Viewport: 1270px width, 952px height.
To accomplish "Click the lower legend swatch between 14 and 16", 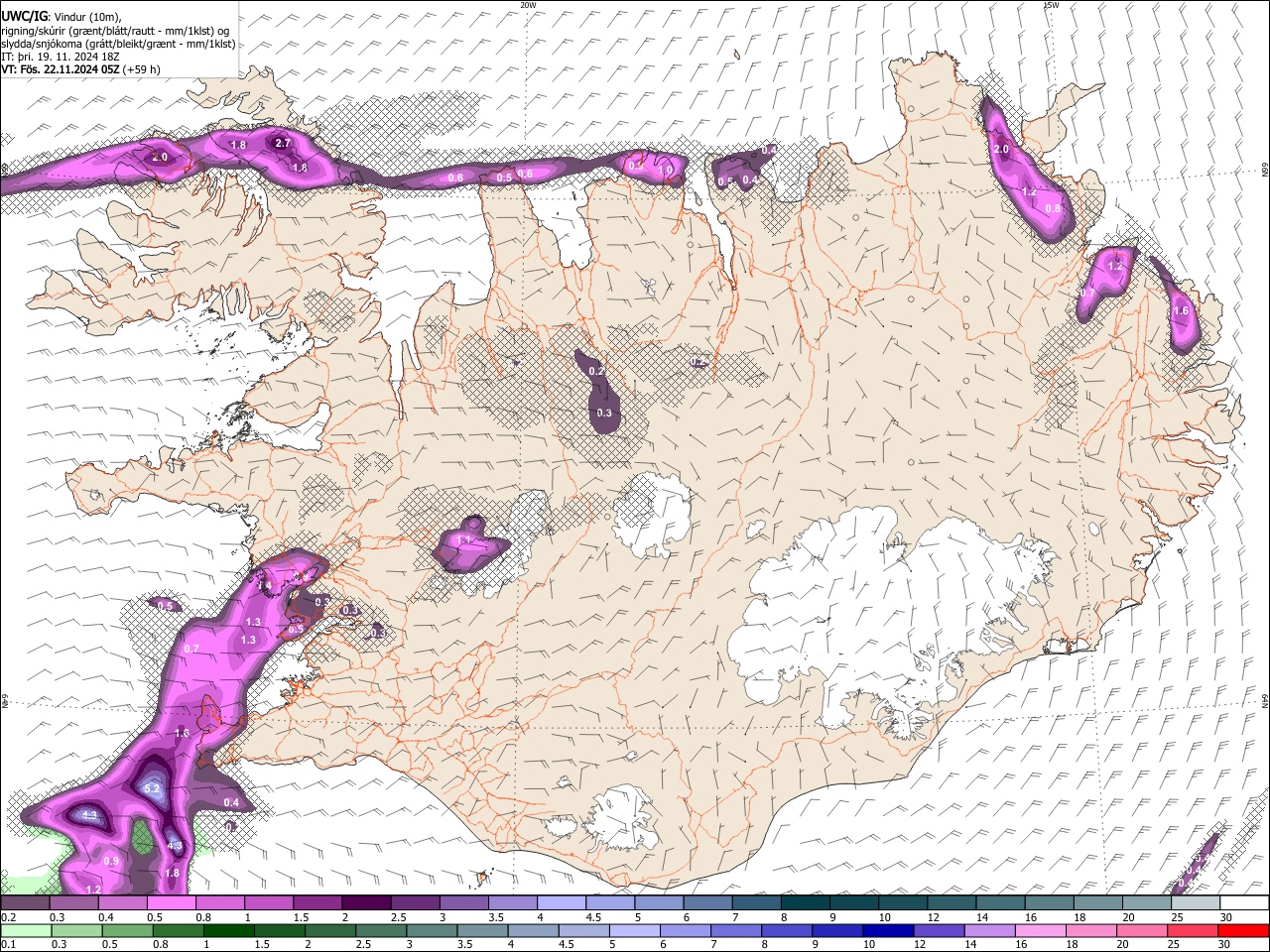I will tap(989, 931).
